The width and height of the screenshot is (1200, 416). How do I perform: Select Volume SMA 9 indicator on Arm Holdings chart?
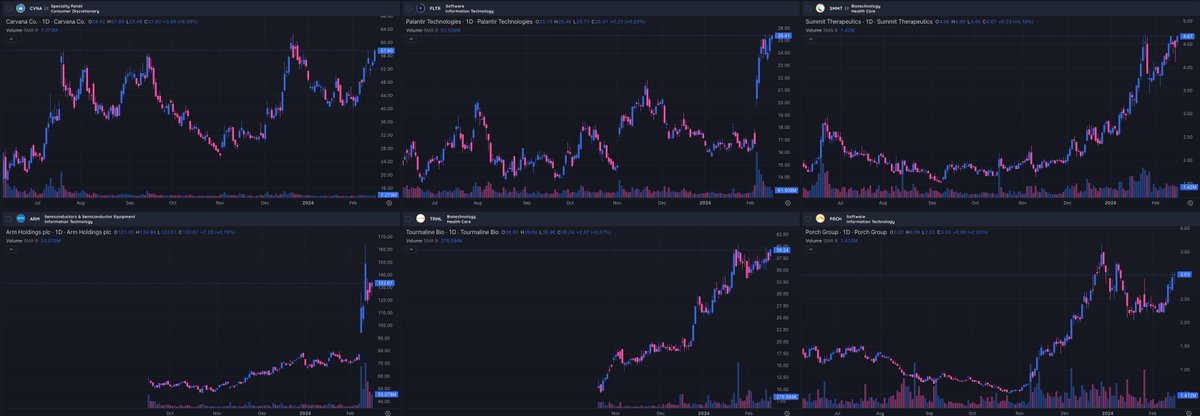click(x=24, y=240)
